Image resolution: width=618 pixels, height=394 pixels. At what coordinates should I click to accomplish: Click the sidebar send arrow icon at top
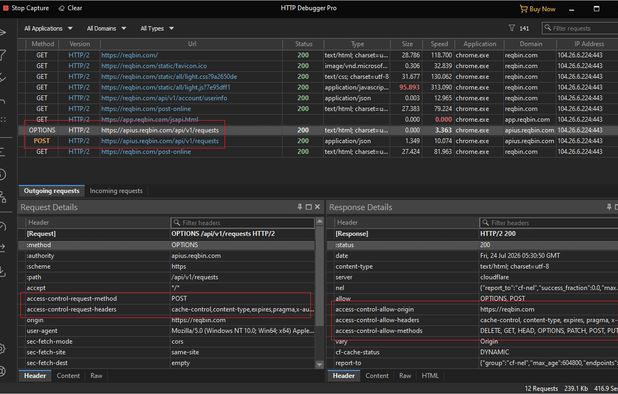[x=3, y=32]
